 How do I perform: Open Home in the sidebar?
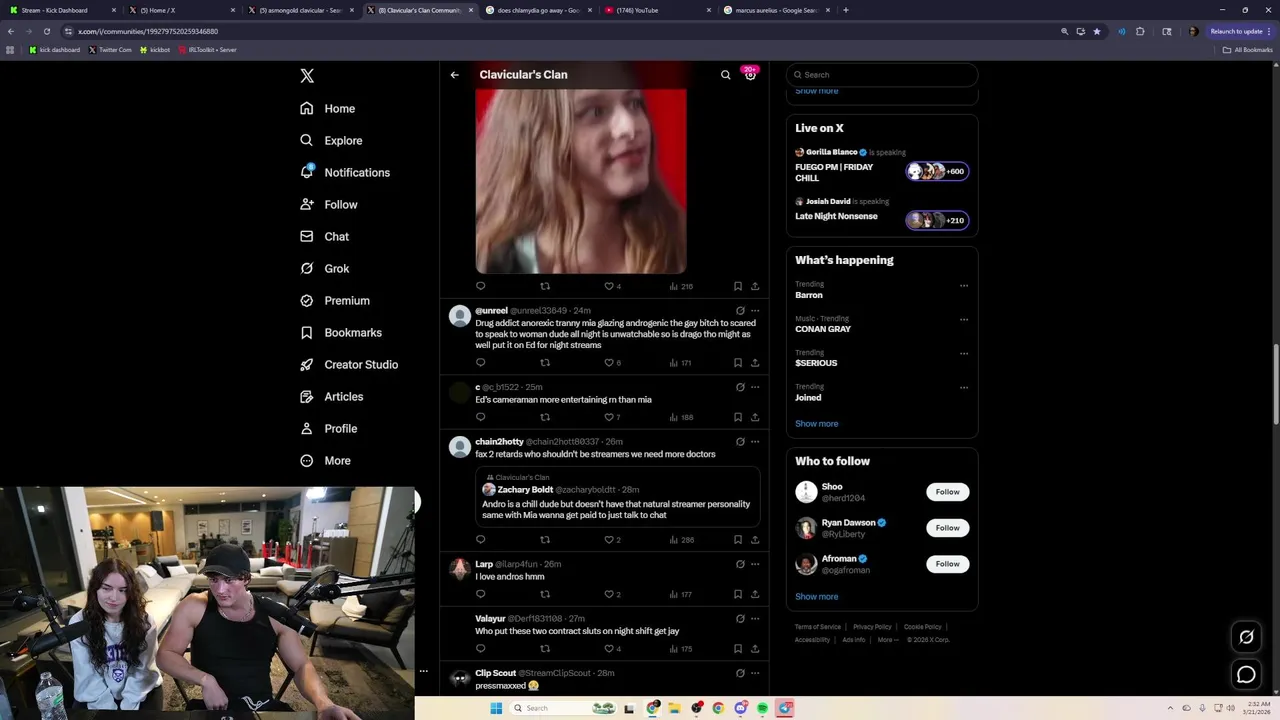(x=328, y=109)
